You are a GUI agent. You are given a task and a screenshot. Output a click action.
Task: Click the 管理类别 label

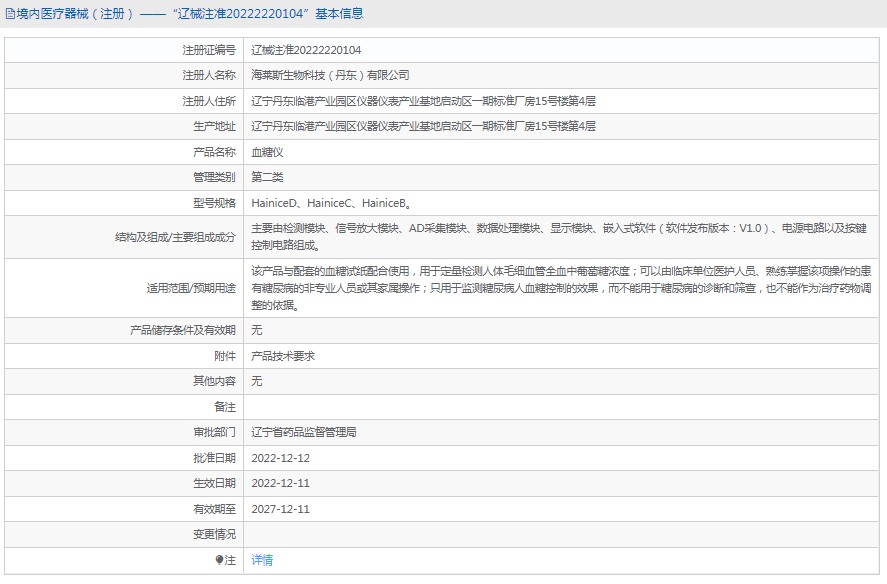coord(214,177)
